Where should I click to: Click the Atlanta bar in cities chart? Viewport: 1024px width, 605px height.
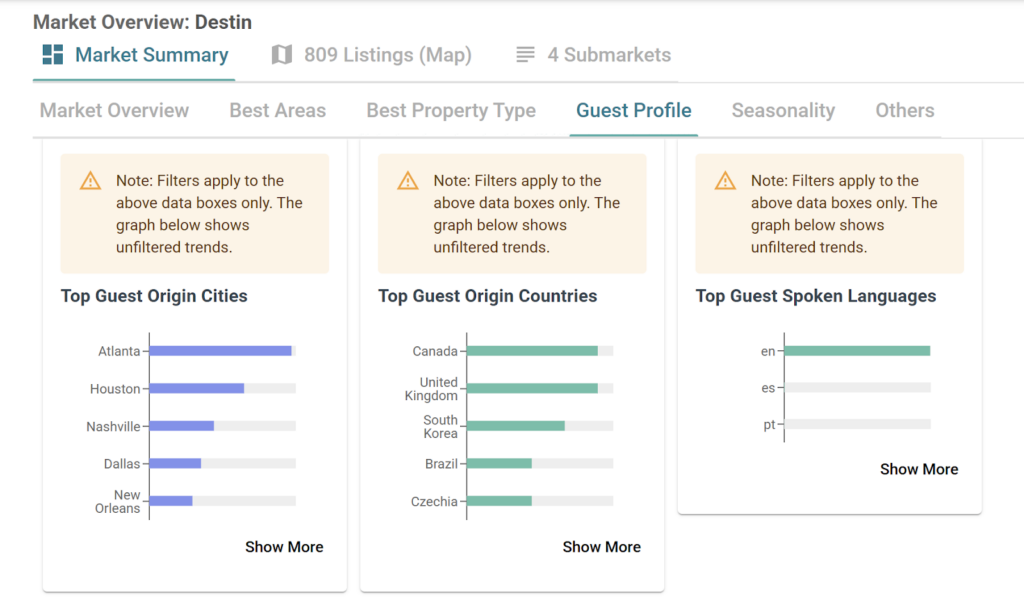click(x=220, y=351)
